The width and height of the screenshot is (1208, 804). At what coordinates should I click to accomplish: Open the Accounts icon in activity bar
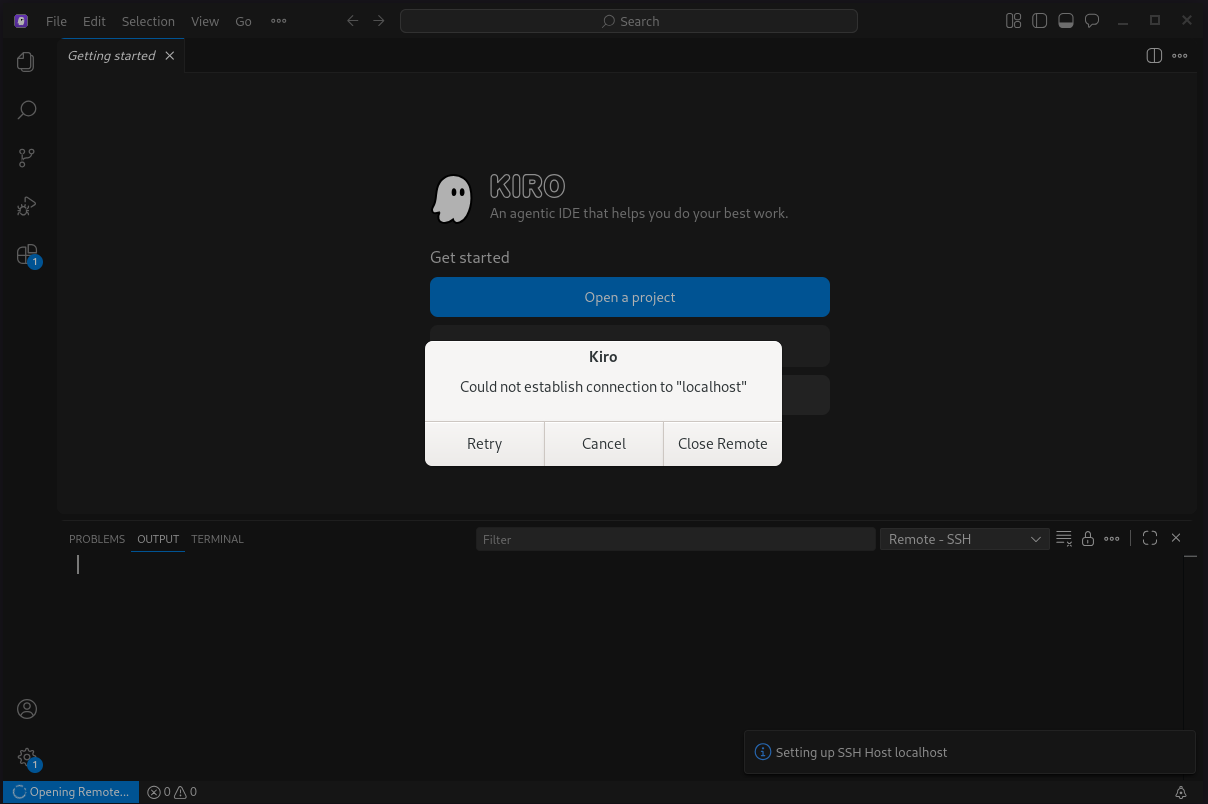point(27,709)
